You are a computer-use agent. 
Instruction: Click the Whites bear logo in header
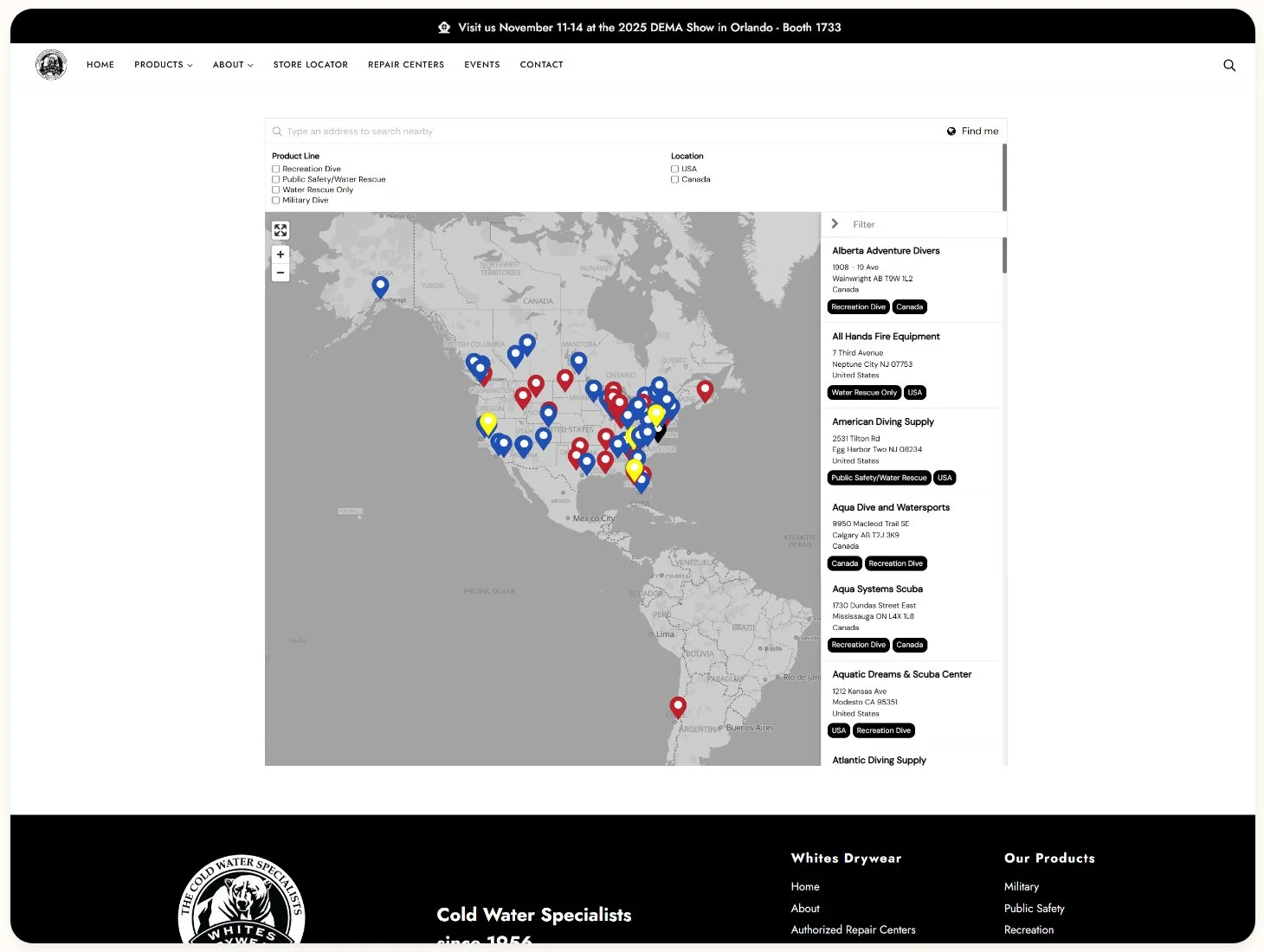[51, 65]
